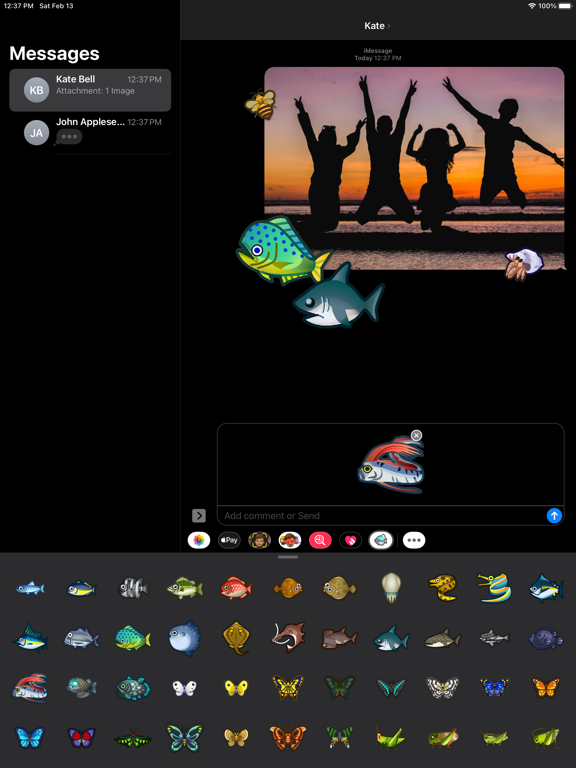Remove the staged oarfish sticker with X
The image size is (576, 768).
(x=416, y=435)
